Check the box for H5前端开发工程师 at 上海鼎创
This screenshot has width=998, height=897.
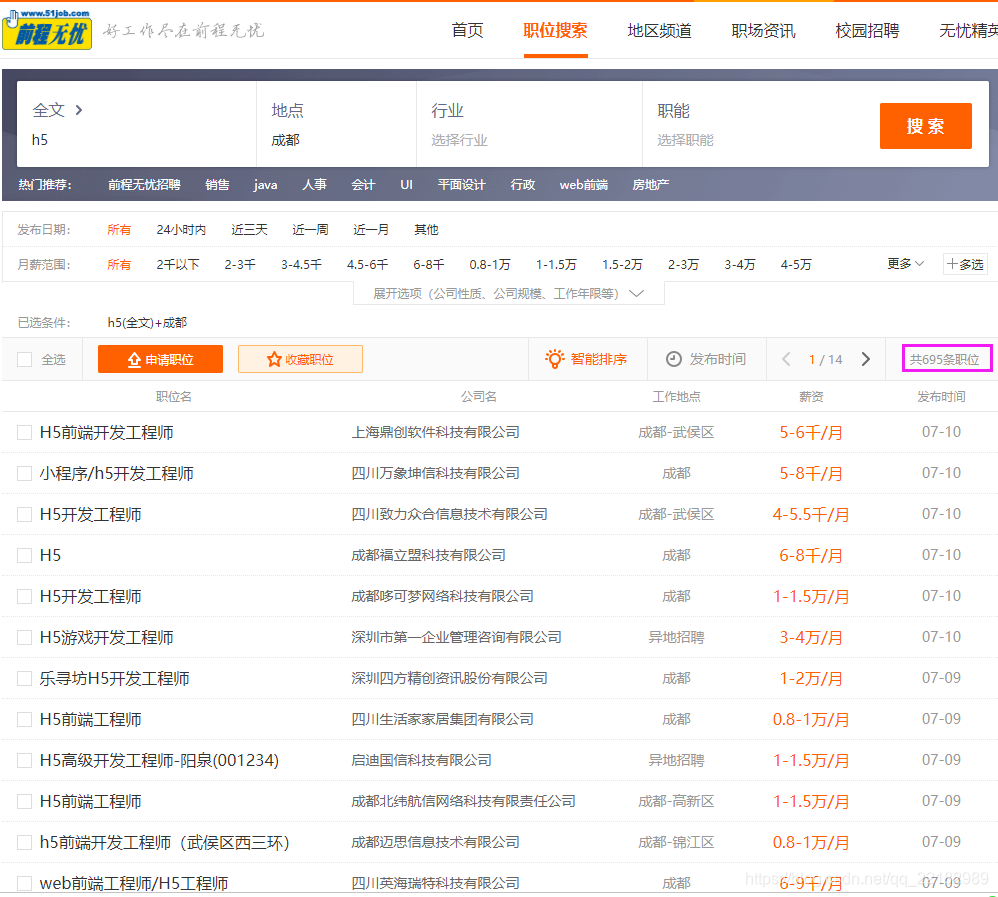tap(25, 433)
